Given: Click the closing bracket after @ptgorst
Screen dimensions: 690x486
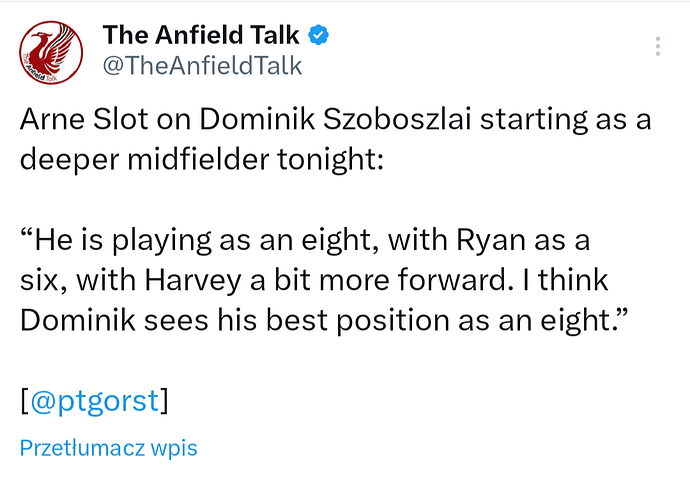Looking at the screenshot, I should click(x=164, y=401).
